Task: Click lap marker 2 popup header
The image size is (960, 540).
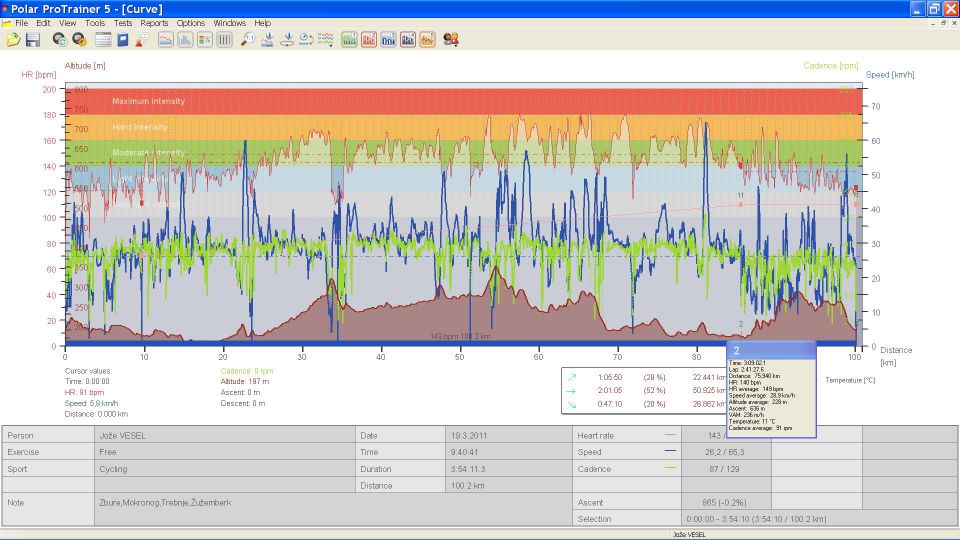Action: pyautogui.click(x=771, y=351)
